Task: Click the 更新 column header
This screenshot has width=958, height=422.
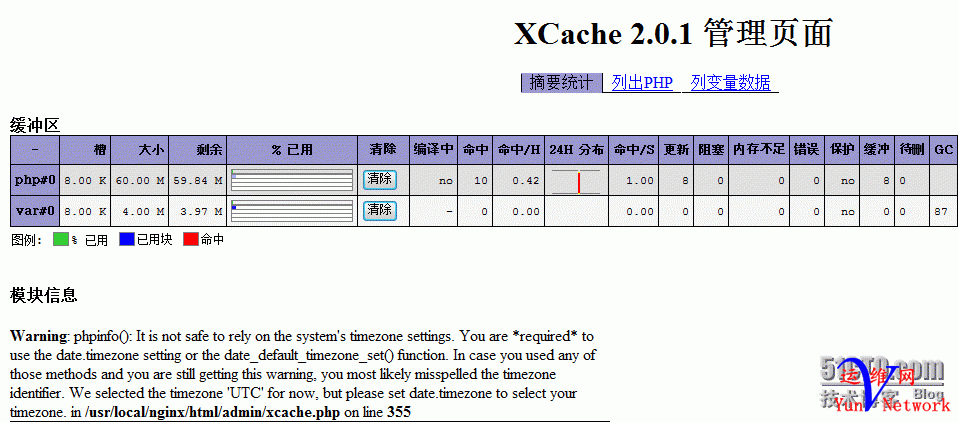Action: click(x=676, y=150)
